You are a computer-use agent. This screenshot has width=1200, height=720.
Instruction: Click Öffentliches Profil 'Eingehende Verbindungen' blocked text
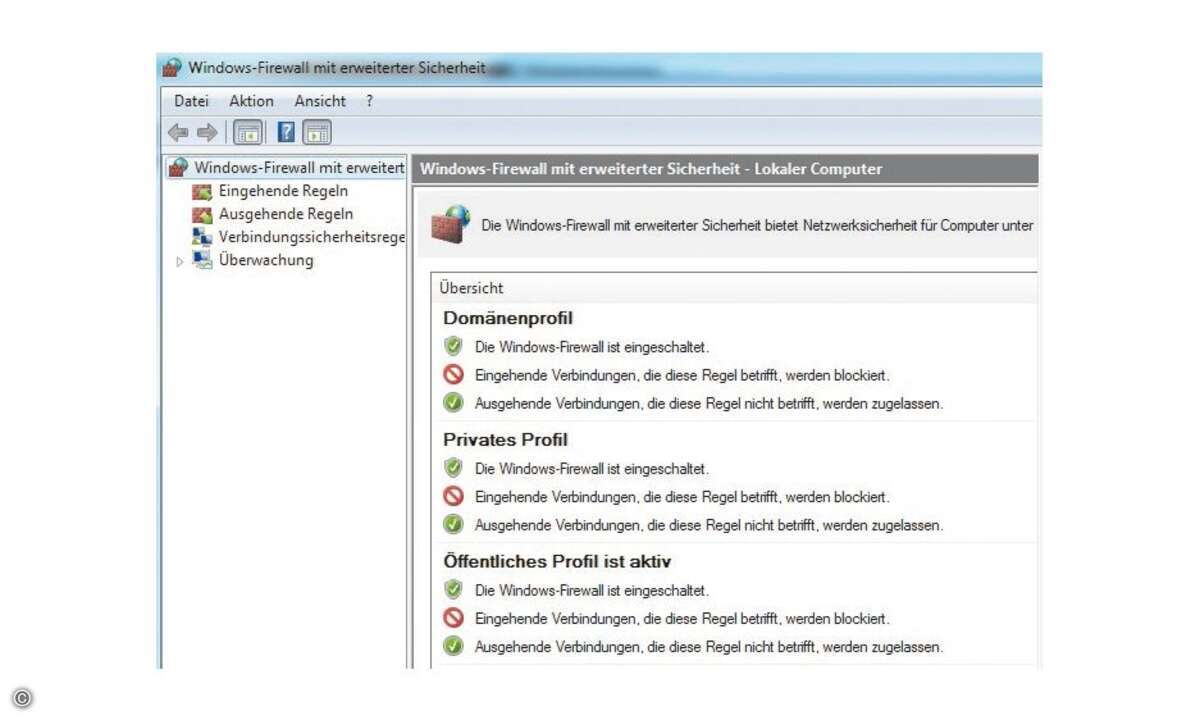click(x=682, y=619)
